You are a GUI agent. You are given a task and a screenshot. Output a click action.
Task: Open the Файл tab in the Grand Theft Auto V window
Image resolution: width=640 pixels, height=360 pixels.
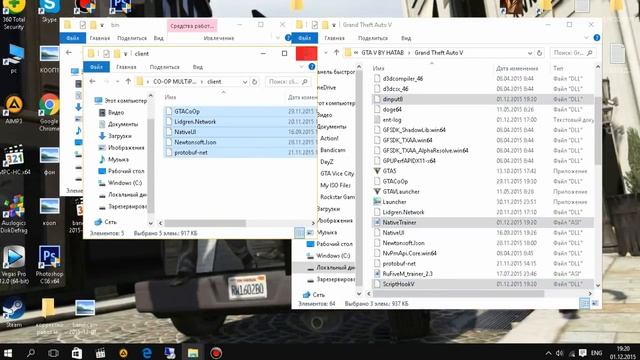click(x=304, y=38)
